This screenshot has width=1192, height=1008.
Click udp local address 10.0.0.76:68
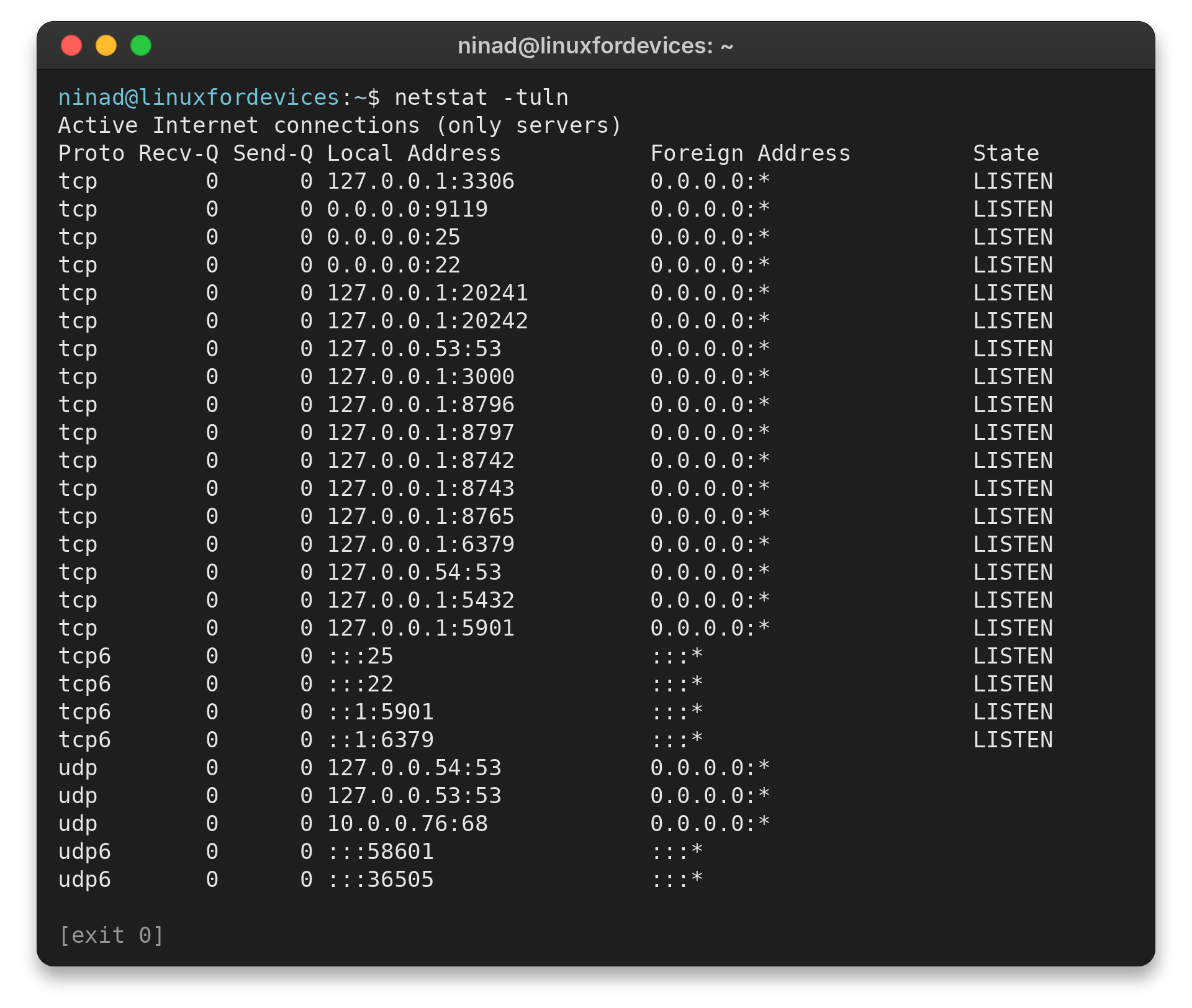(x=407, y=824)
